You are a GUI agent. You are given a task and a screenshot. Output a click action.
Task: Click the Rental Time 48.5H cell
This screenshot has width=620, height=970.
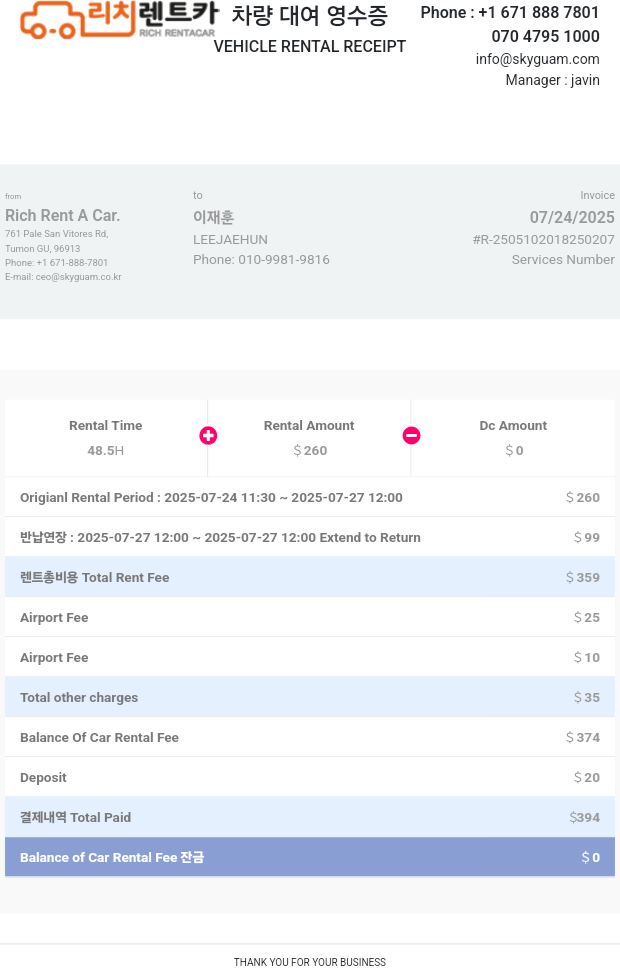coord(106,438)
